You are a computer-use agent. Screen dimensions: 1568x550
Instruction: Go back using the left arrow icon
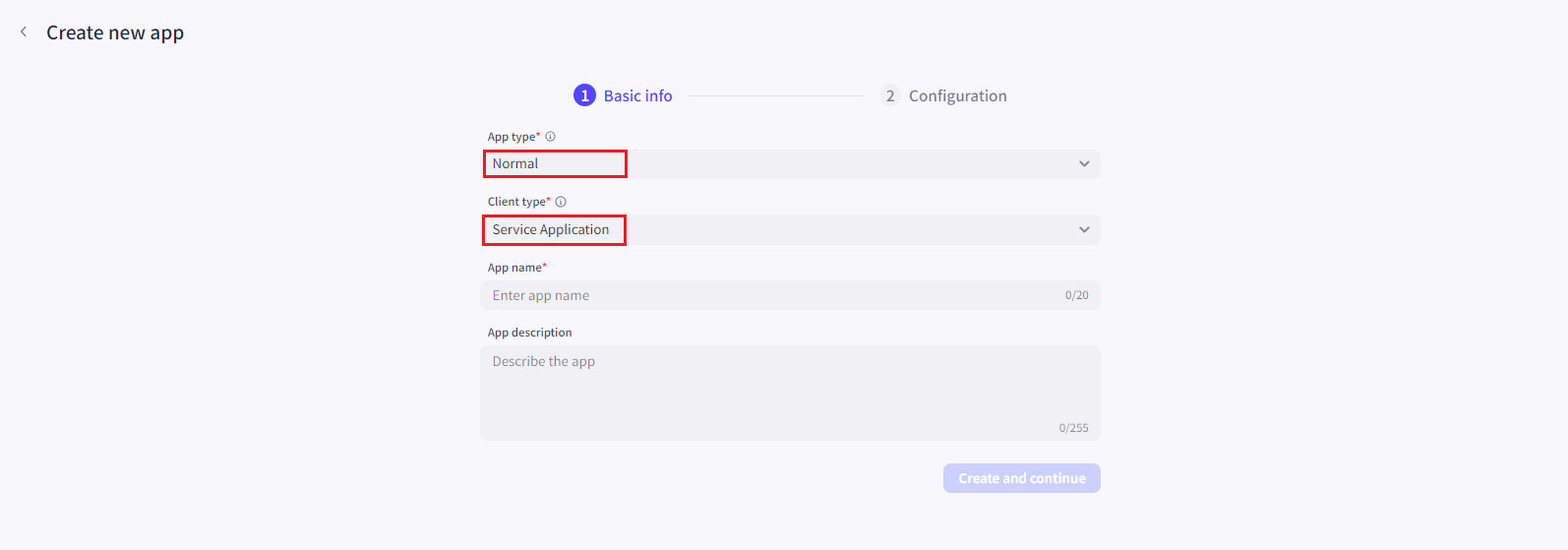pos(24,32)
